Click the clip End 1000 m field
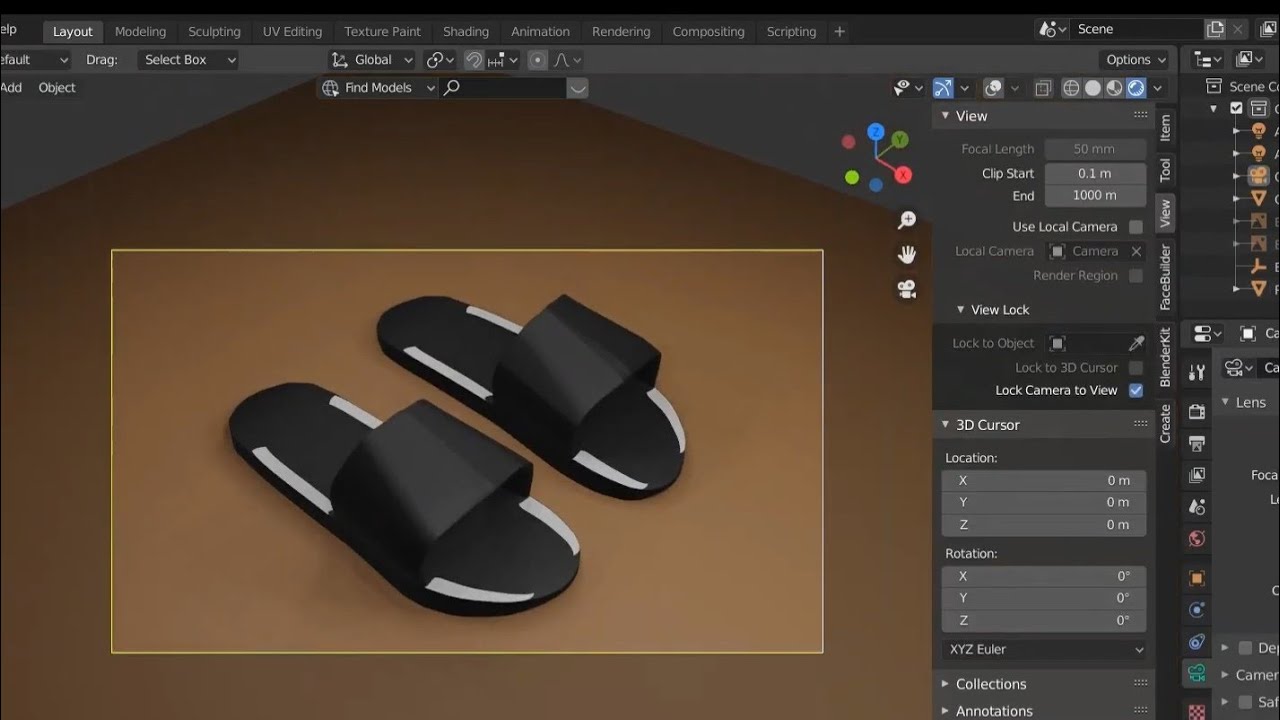 click(x=1095, y=195)
